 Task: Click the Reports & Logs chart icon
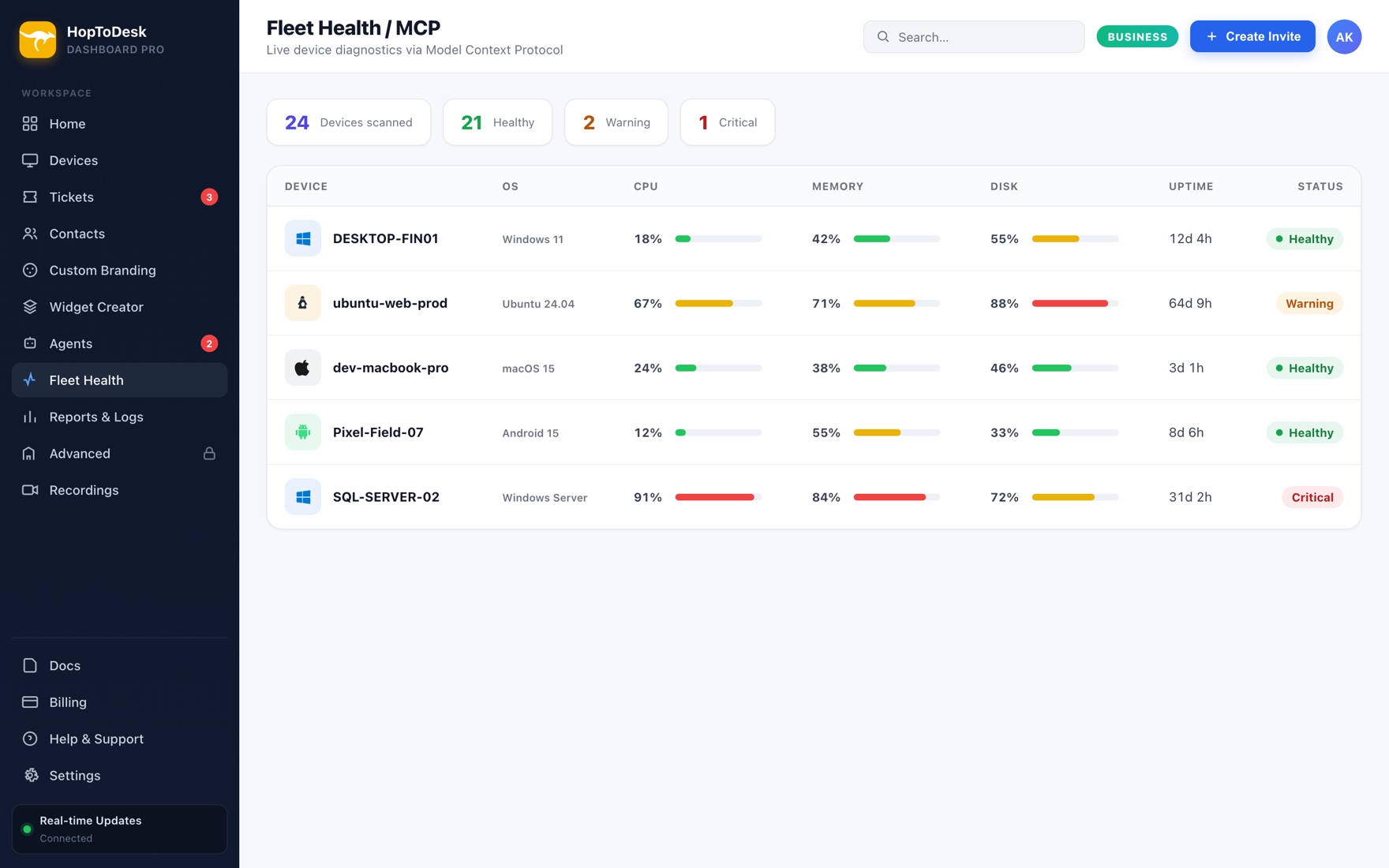click(30, 417)
